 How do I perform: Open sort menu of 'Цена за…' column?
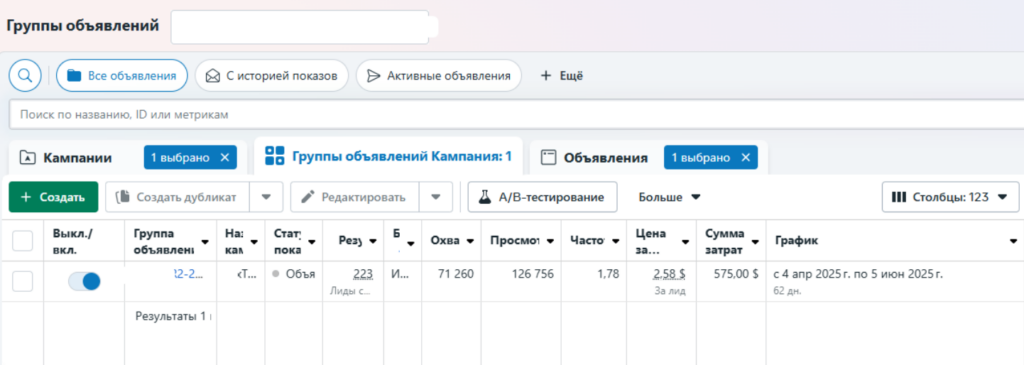[685, 242]
